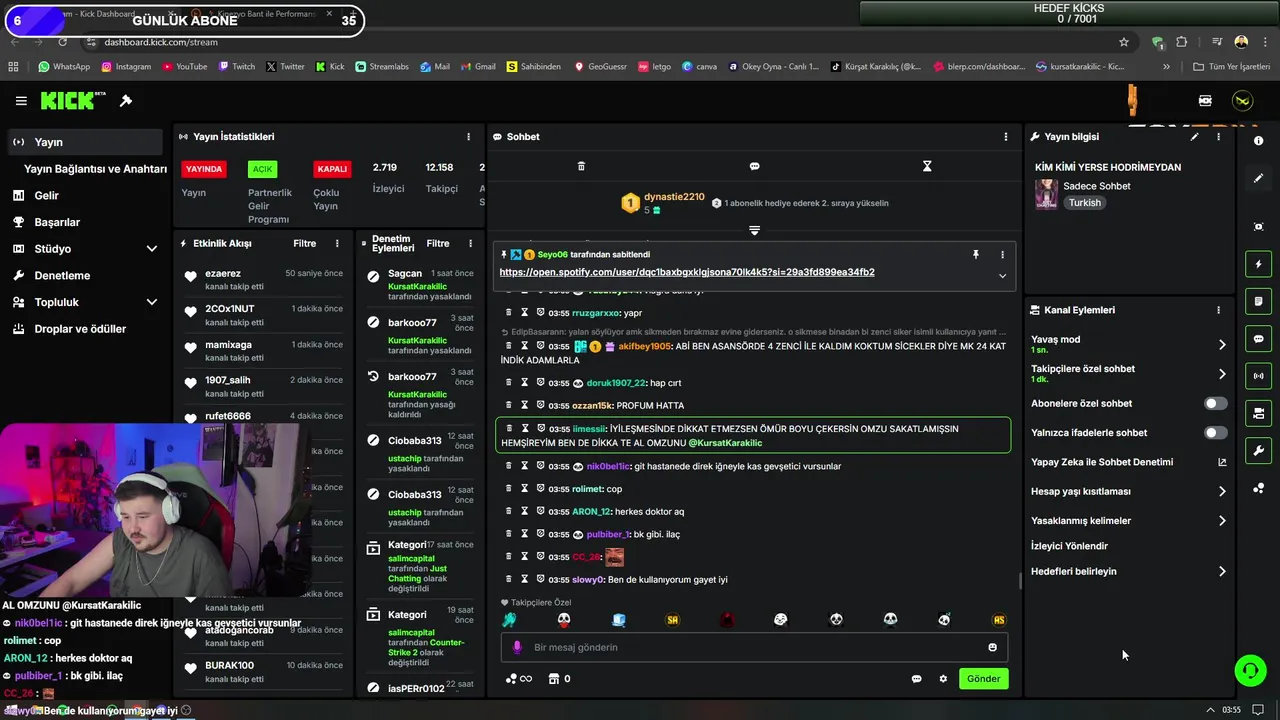Open the hamburger menu beside the Kick logo

pos(21,101)
